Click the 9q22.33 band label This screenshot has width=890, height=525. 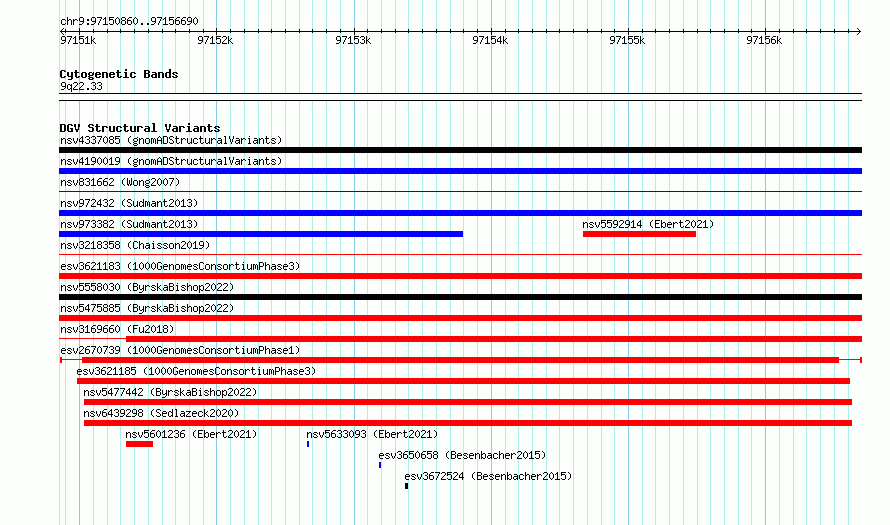(x=81, y=86)
